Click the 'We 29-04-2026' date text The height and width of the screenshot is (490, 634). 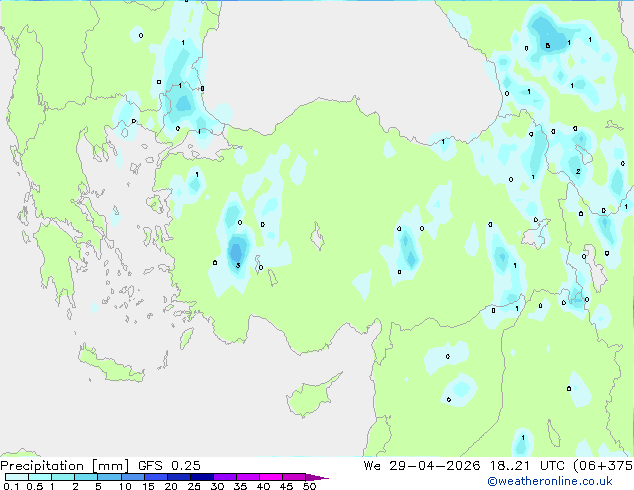pyautogui.click(x=422, y=466)
